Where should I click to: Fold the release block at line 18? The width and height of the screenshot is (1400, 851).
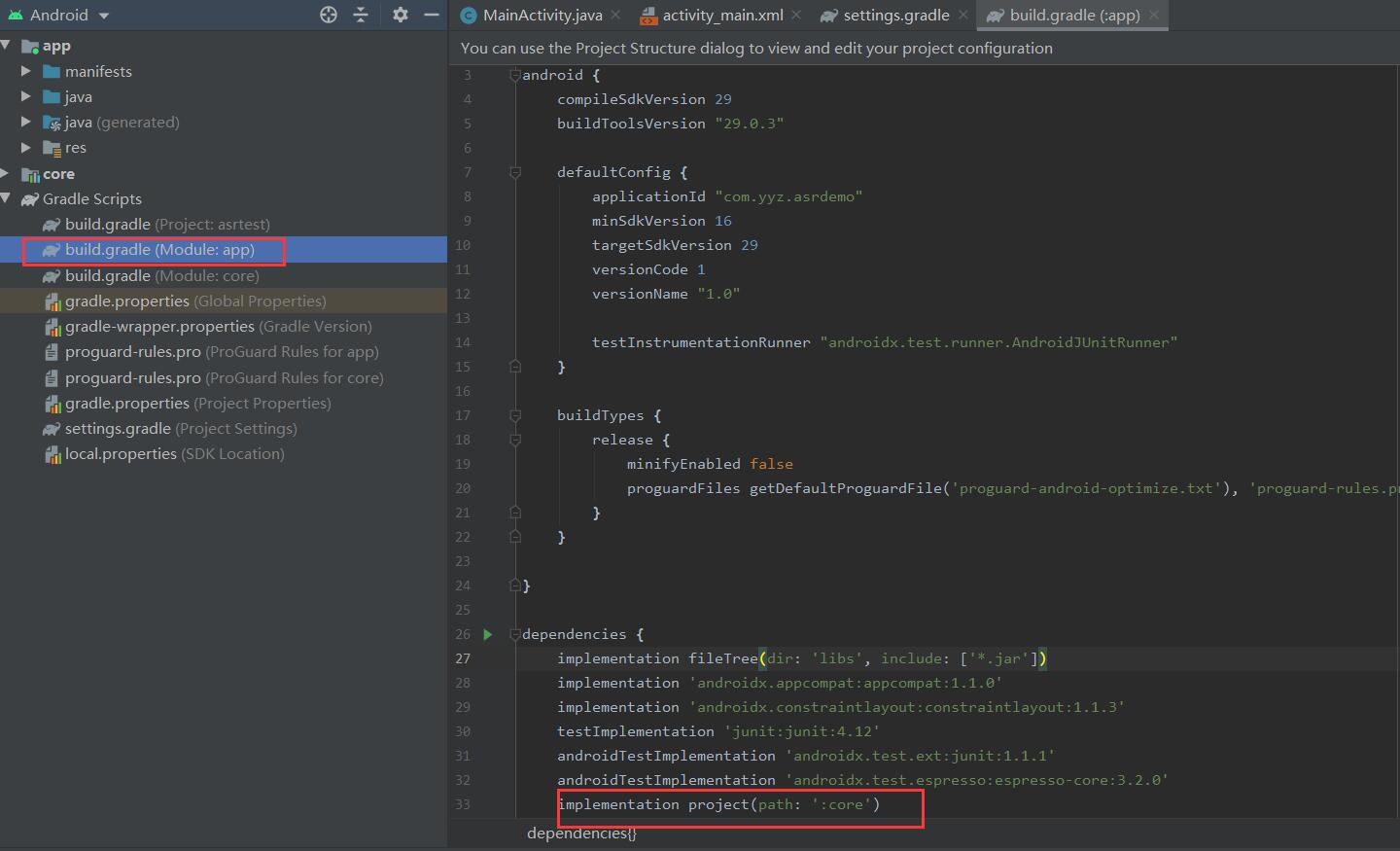click(x=515, y=440)
